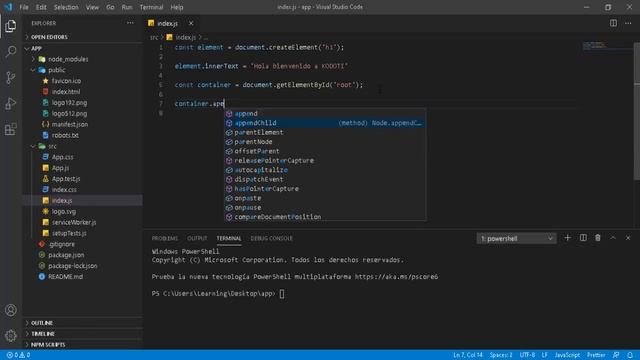Open the notifications bell in status bar

tap(630, 355)
